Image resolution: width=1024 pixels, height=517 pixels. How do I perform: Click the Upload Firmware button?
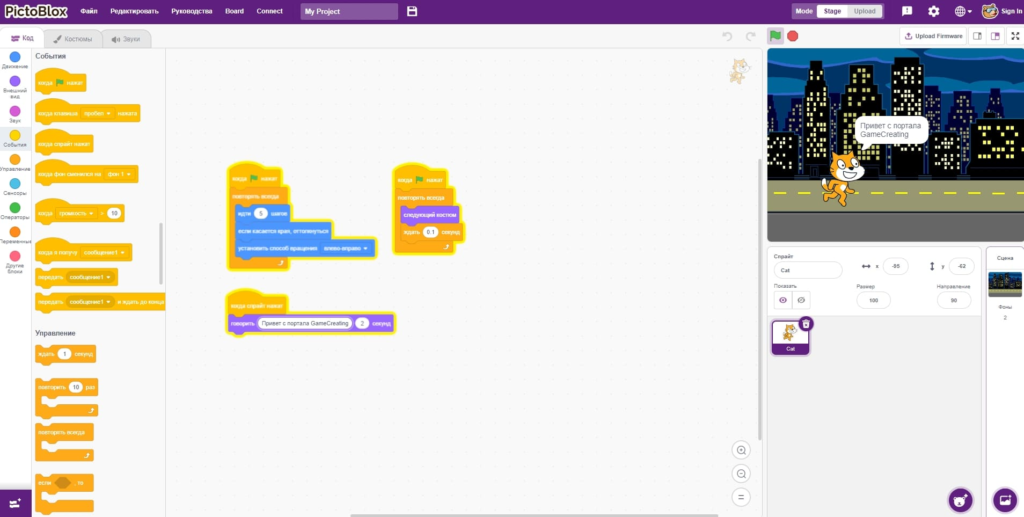click(x=933, y=36)
